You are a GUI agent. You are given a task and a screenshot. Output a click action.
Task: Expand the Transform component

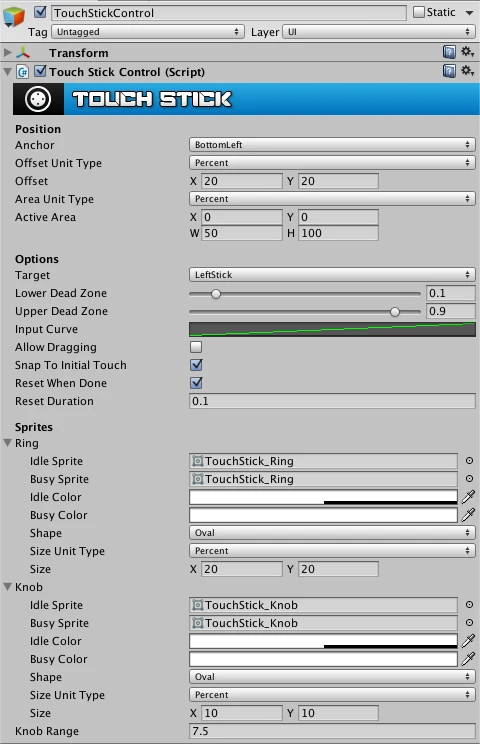[x=7, y=52]
